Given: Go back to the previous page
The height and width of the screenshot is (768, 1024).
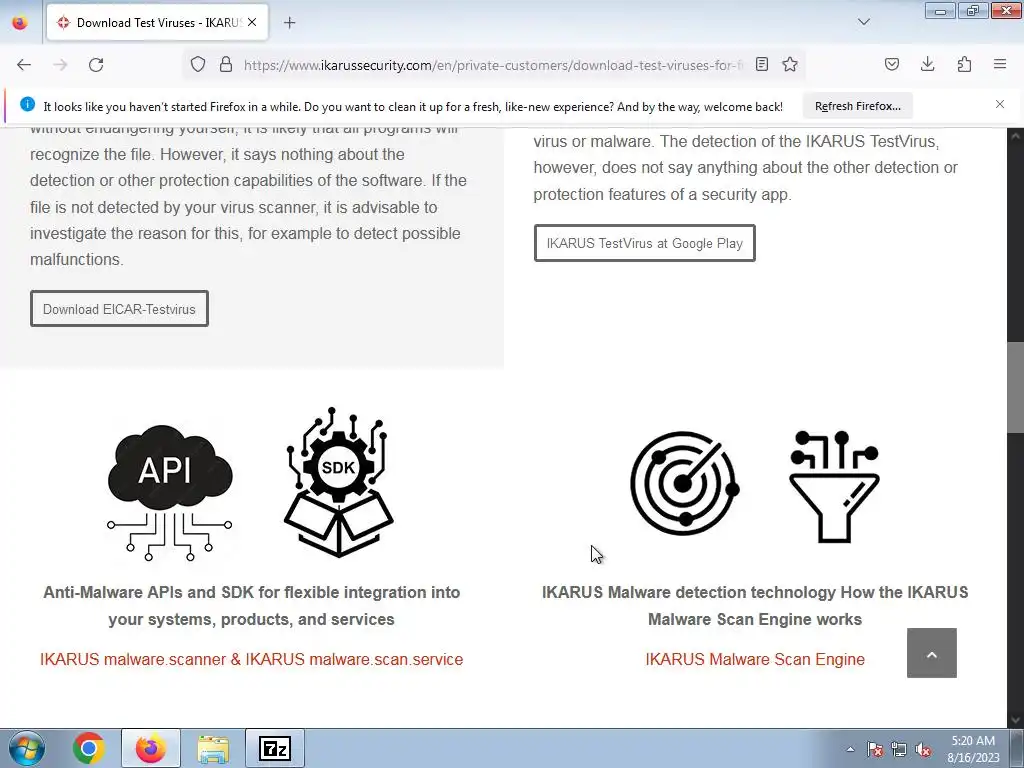Looking at the screenshot, I should (x=24, y=65).
